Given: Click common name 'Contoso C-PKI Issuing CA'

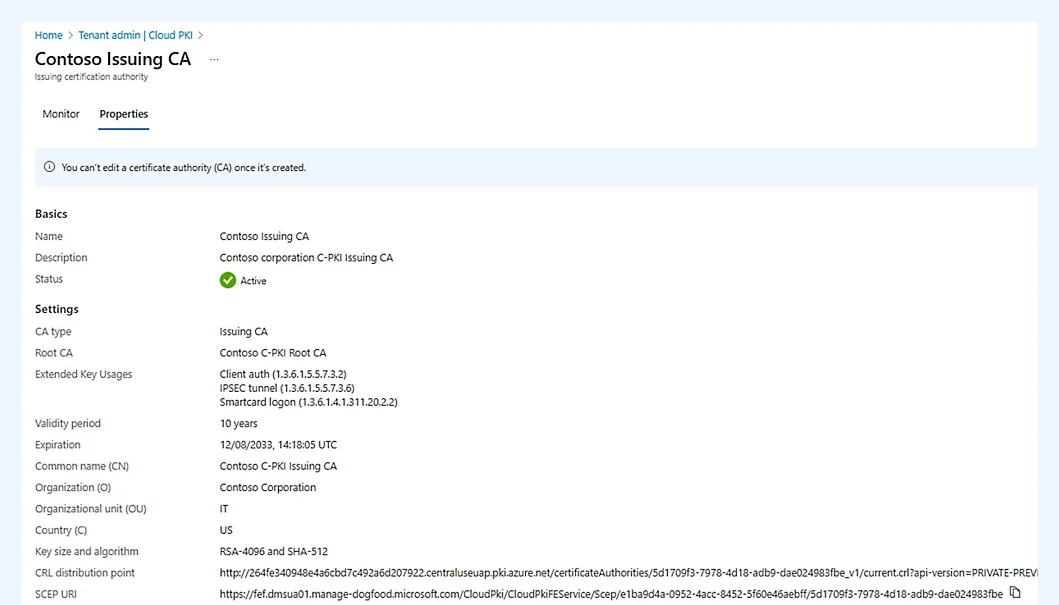Looking at the screenshot, I should coord(278,467).
